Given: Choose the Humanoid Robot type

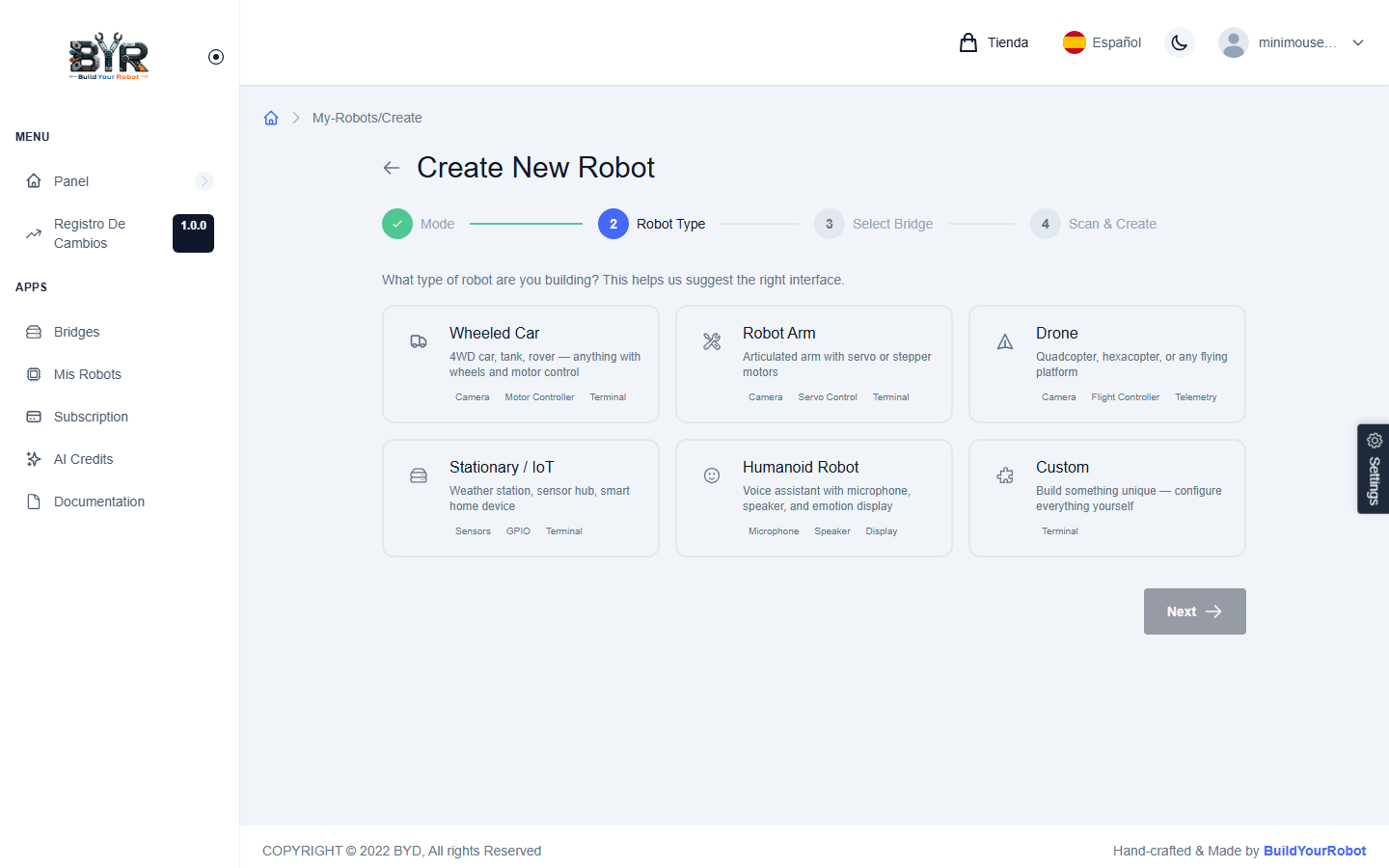Looking at the screenshot, I should point(814,499).
